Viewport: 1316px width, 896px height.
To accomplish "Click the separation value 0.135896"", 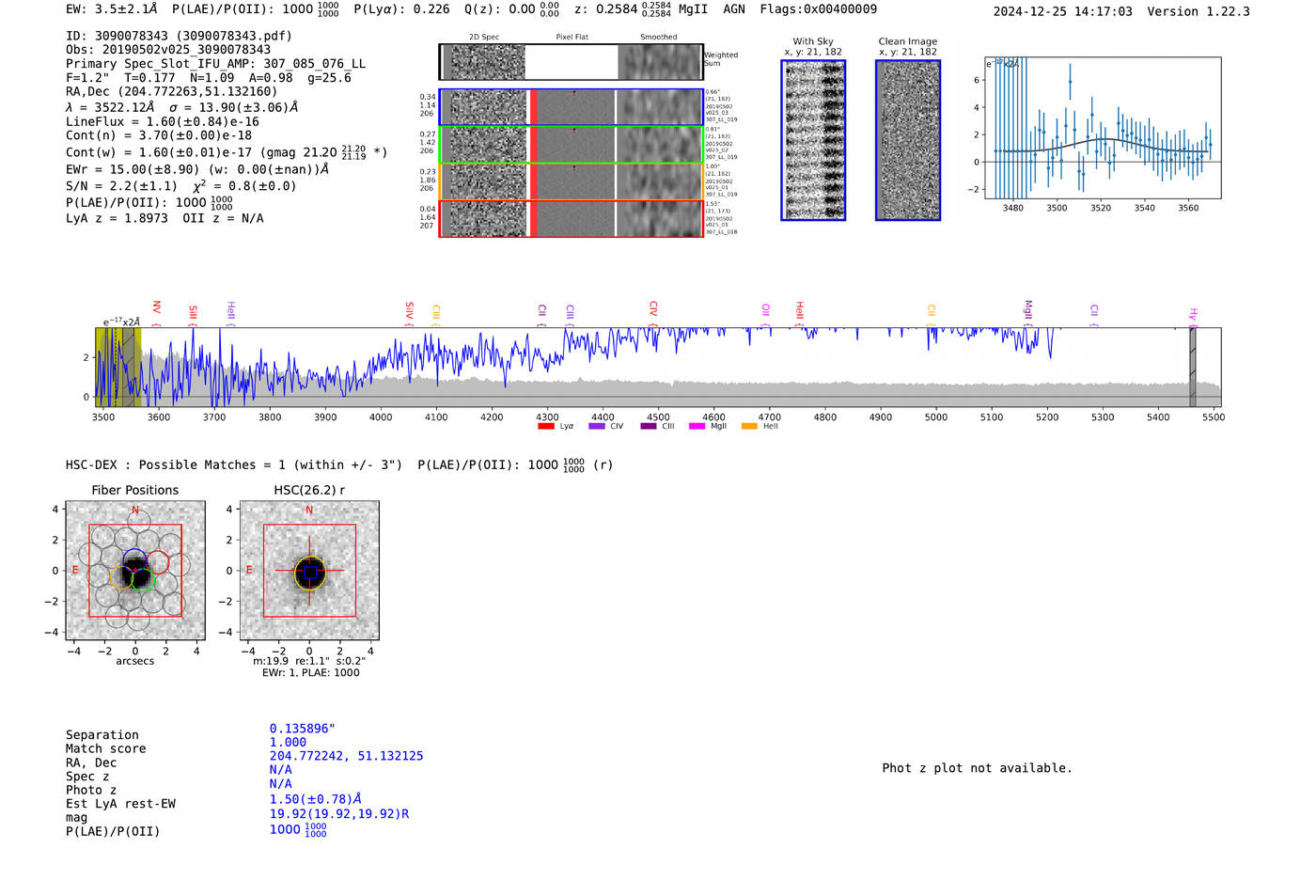I will point(302,729).
